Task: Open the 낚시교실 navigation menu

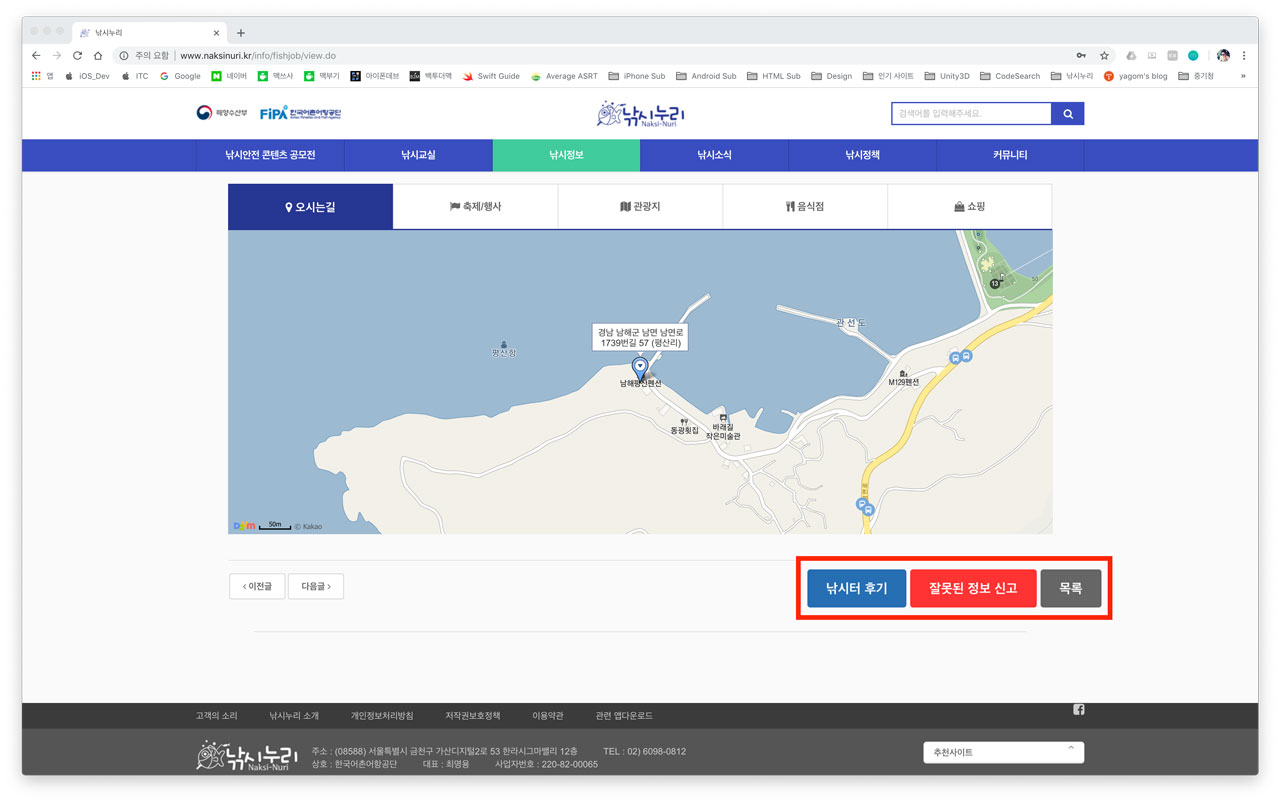Action: pos(418,155)
